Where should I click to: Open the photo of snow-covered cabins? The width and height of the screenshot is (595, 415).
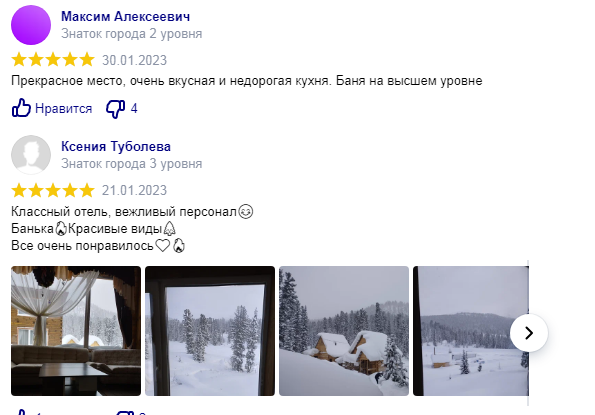pyautogui.click(x=344, y=331)
